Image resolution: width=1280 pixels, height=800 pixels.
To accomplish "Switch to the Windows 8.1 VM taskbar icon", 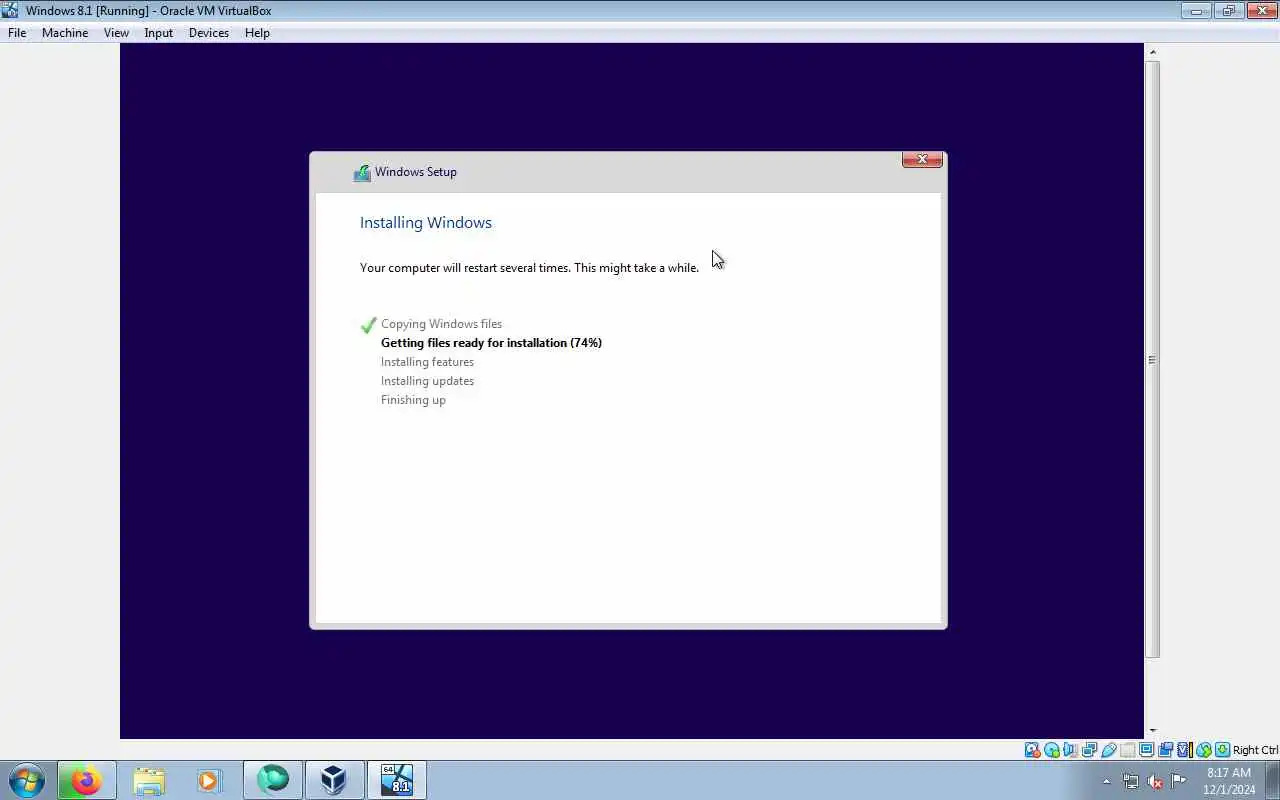I will point(397,780).
